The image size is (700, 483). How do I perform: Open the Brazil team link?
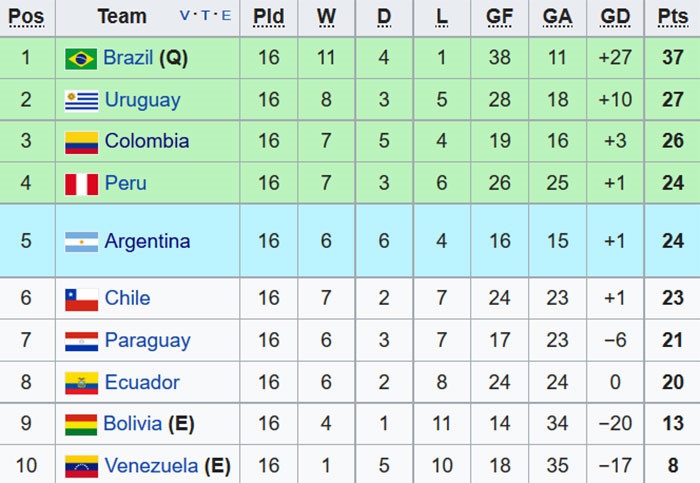coord(128,58)
